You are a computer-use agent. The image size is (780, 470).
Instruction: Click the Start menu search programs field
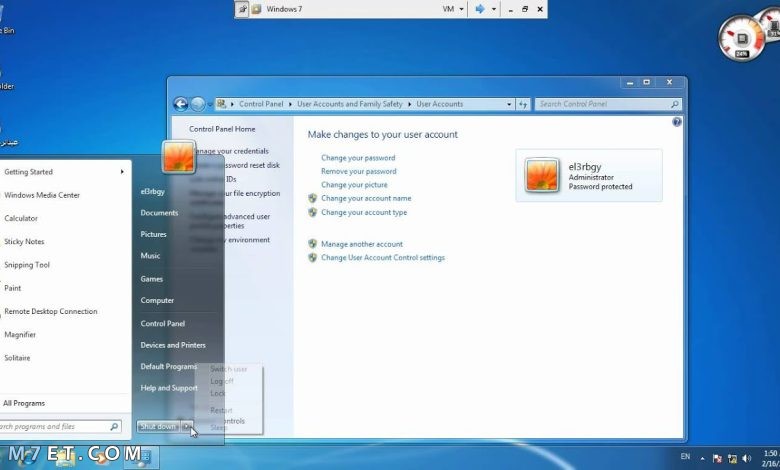click(x=60, y=427)
